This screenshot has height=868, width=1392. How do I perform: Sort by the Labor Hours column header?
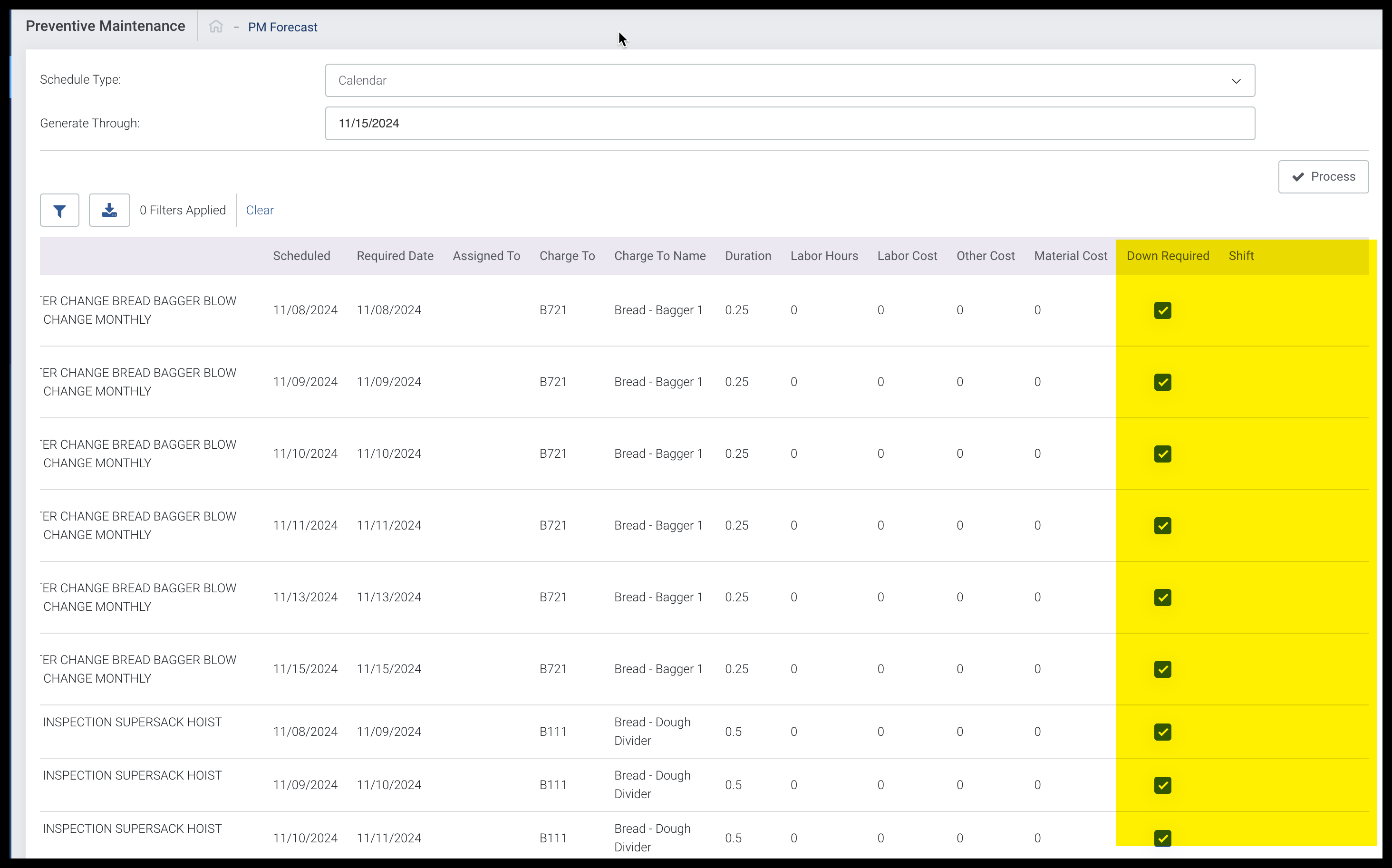(x=824, y=256)
